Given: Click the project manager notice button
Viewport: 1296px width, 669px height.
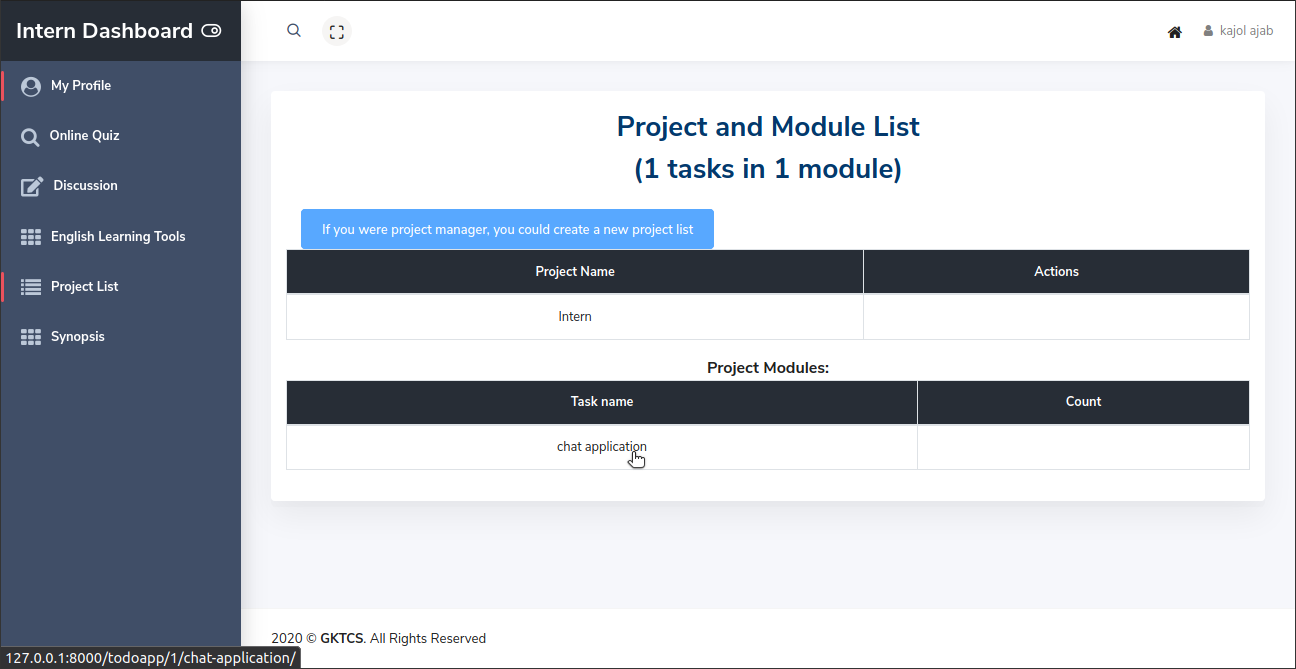Looking at the screenshot, I should point(507,229).
